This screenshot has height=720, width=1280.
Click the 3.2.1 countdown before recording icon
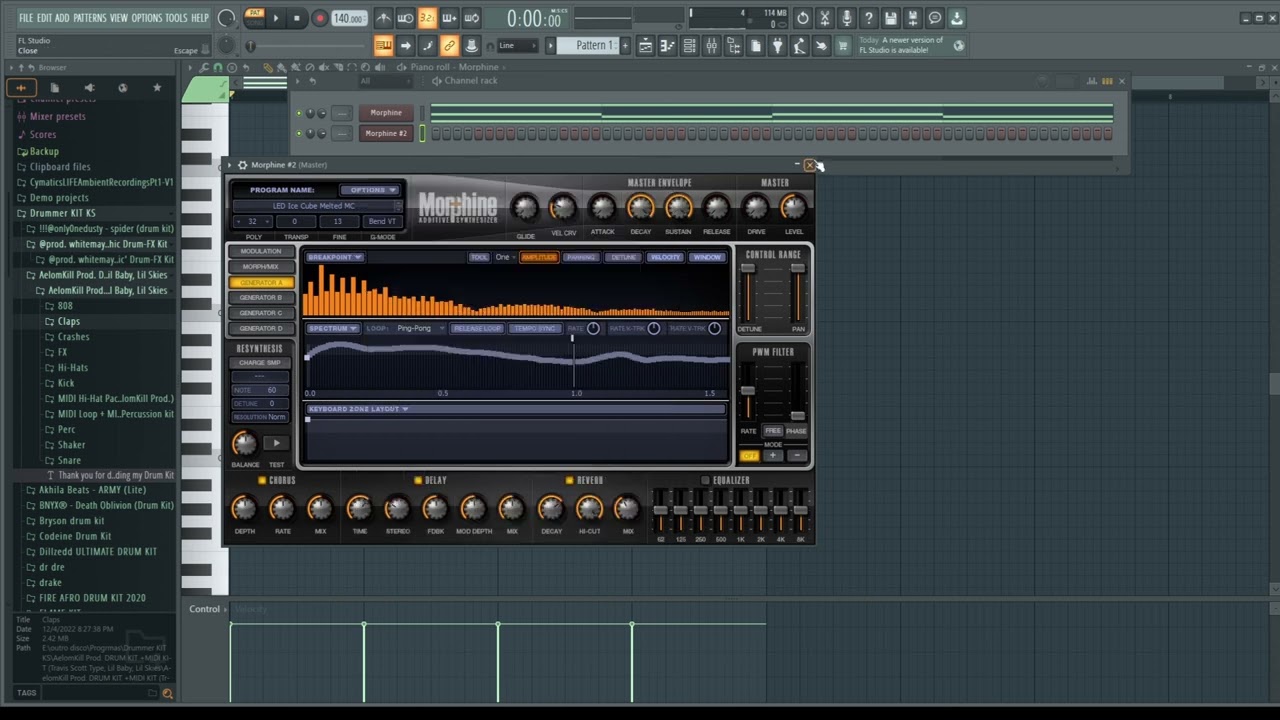[x=427, y=18]
